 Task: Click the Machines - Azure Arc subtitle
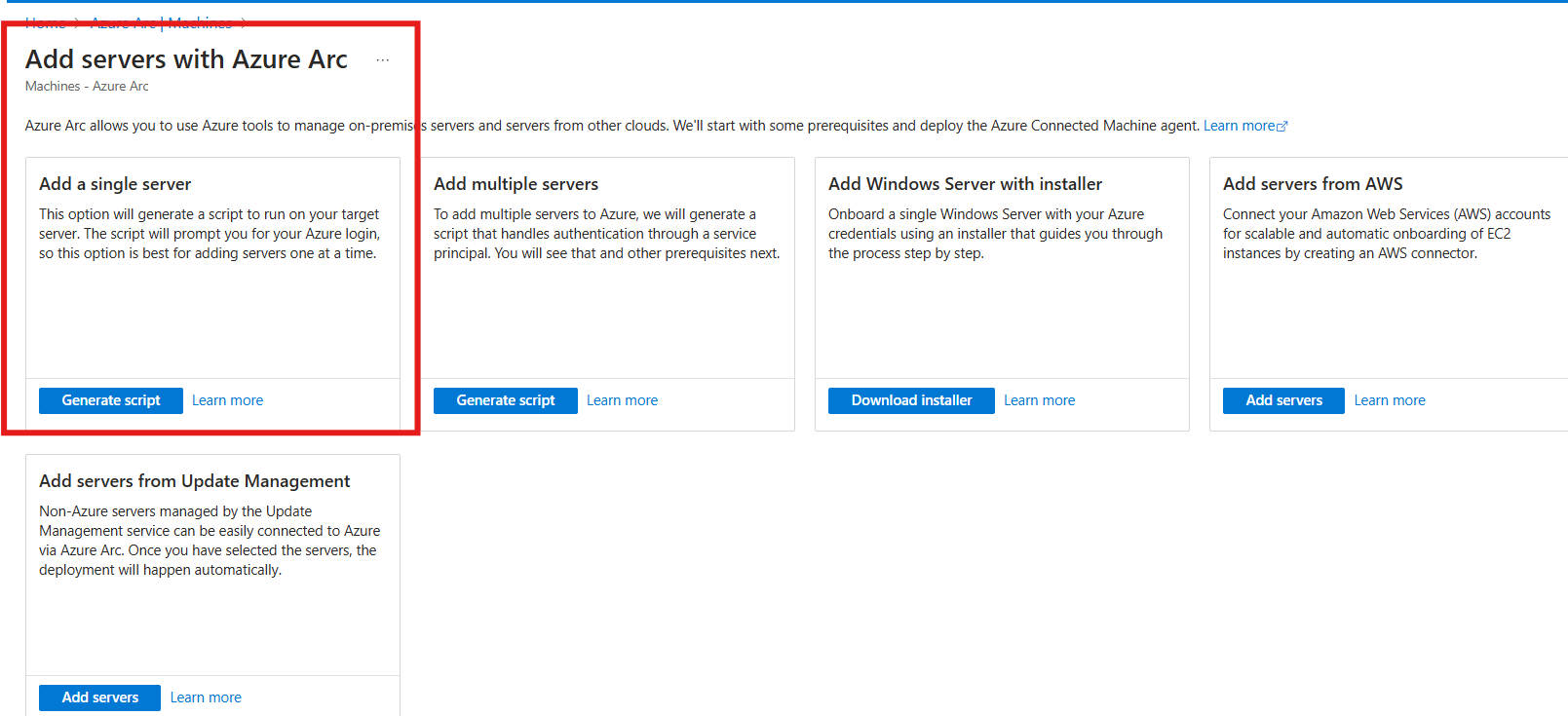coord(87,87)
